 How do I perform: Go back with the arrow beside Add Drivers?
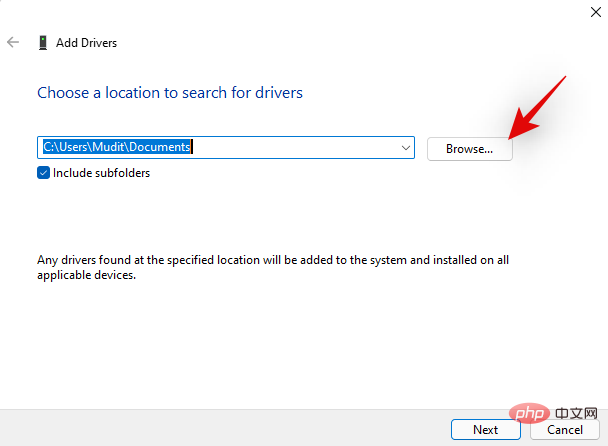point(13,42)
